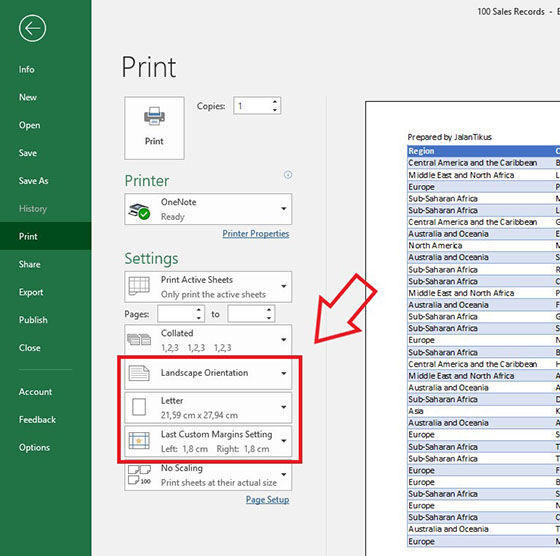Click the Landscape Orientation page icon
This screenshot has height=556, width=560.
(139, 373)
